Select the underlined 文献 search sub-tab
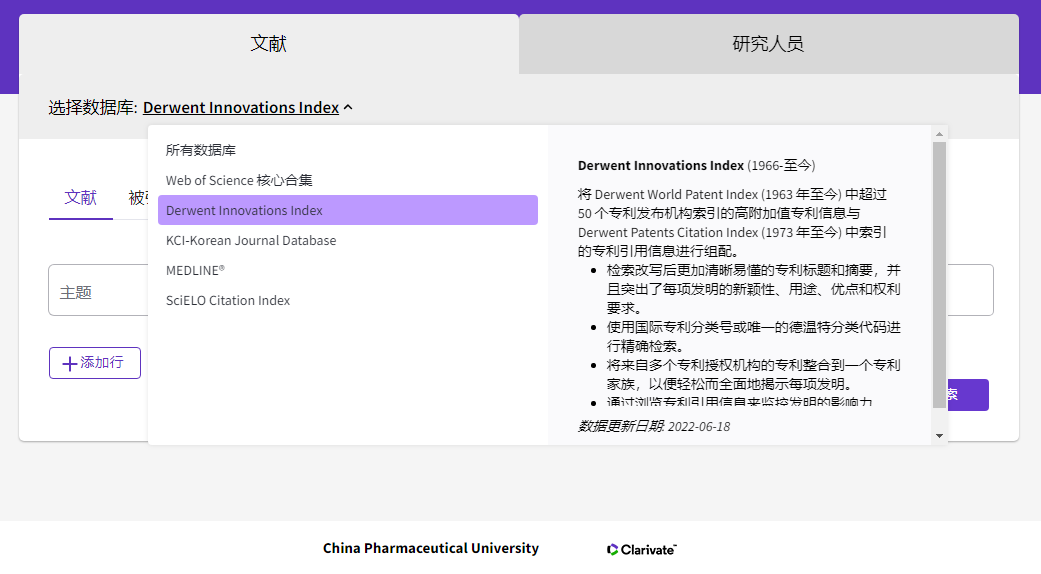1041x574 pixels. (81, 197)
